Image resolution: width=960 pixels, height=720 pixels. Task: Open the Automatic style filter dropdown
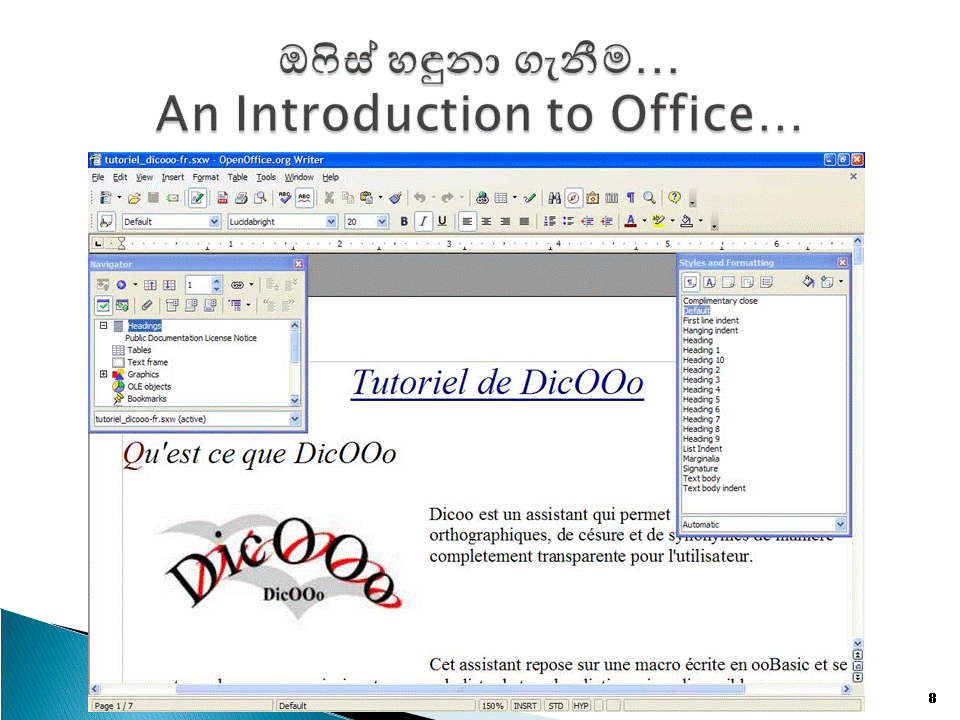[840, 525]
